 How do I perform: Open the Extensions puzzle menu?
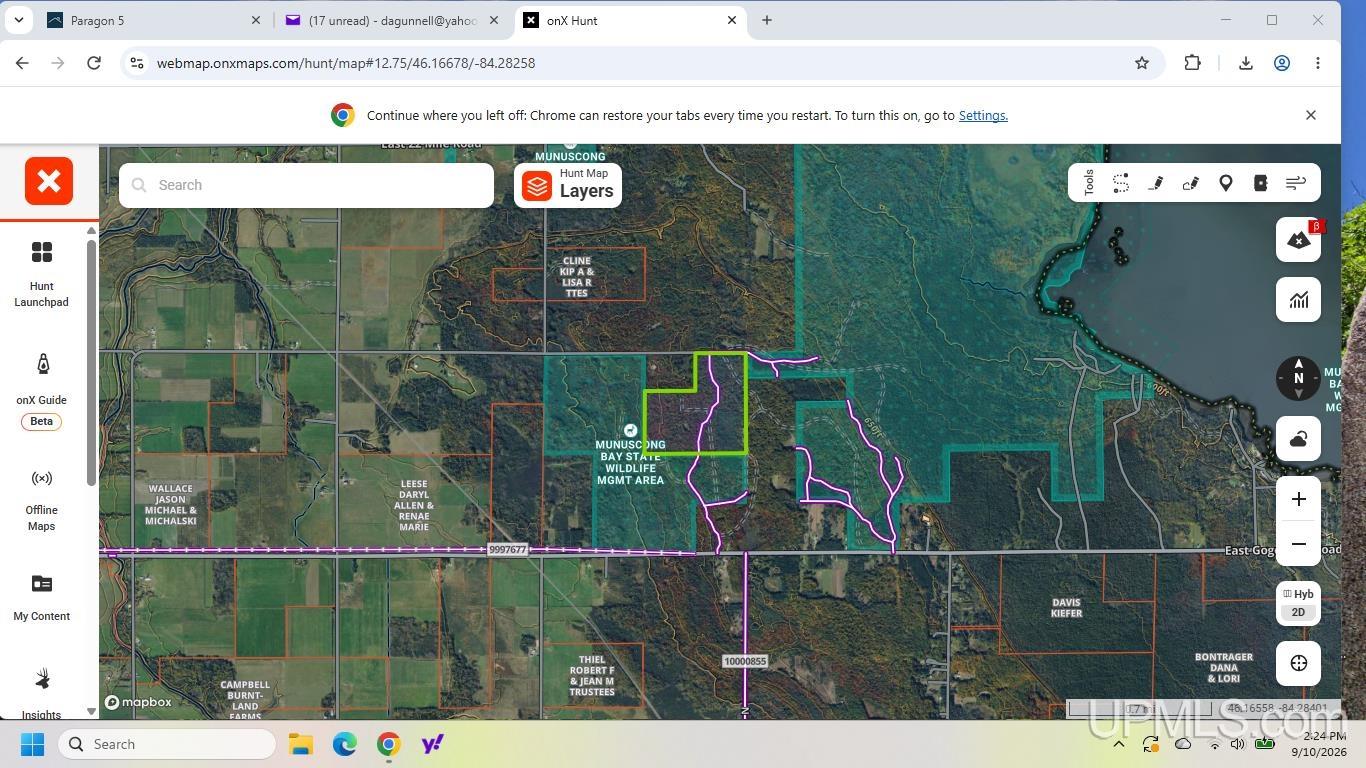[1192, 63]
